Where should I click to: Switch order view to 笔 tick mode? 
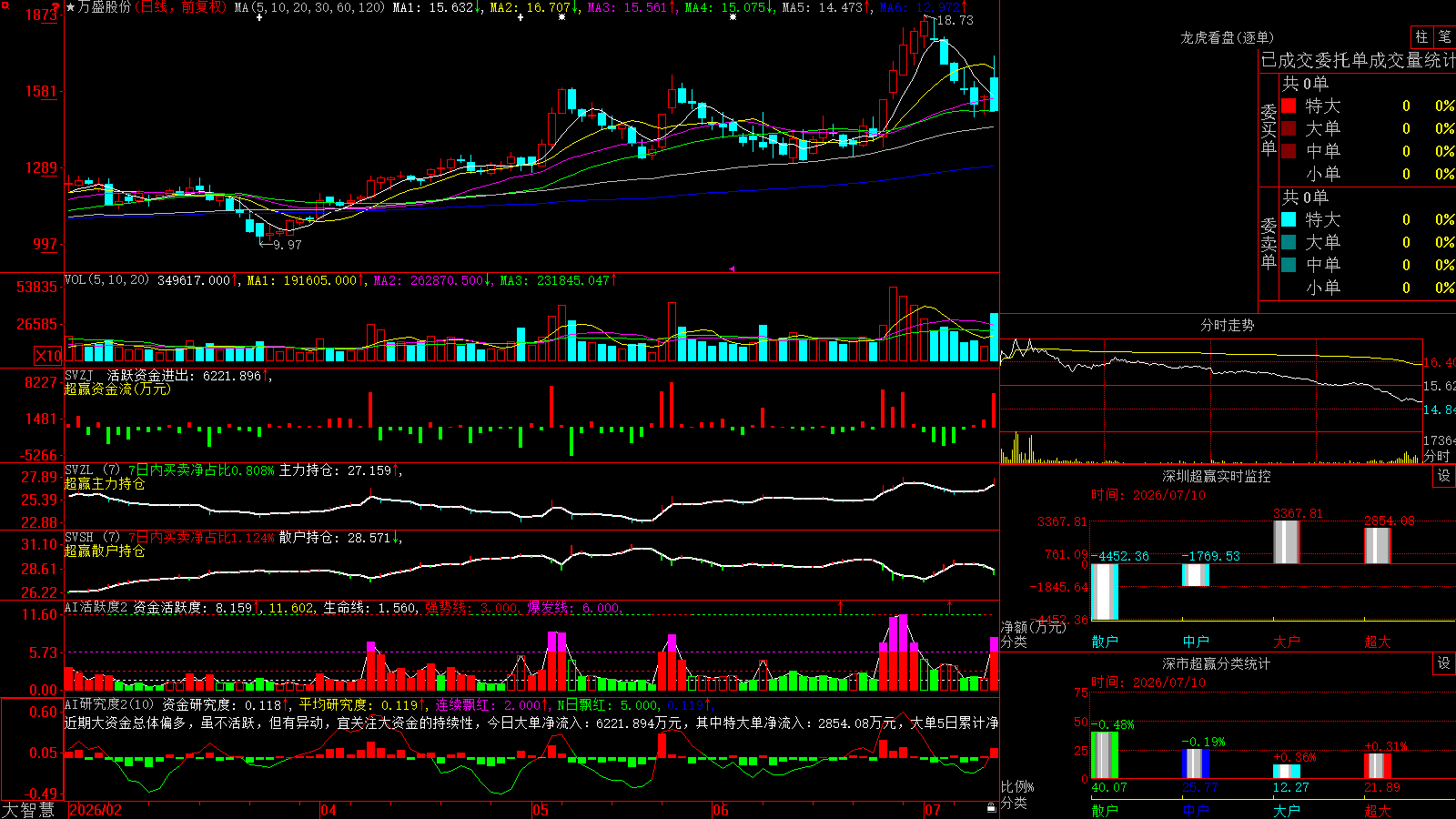tap(1444, 36)
